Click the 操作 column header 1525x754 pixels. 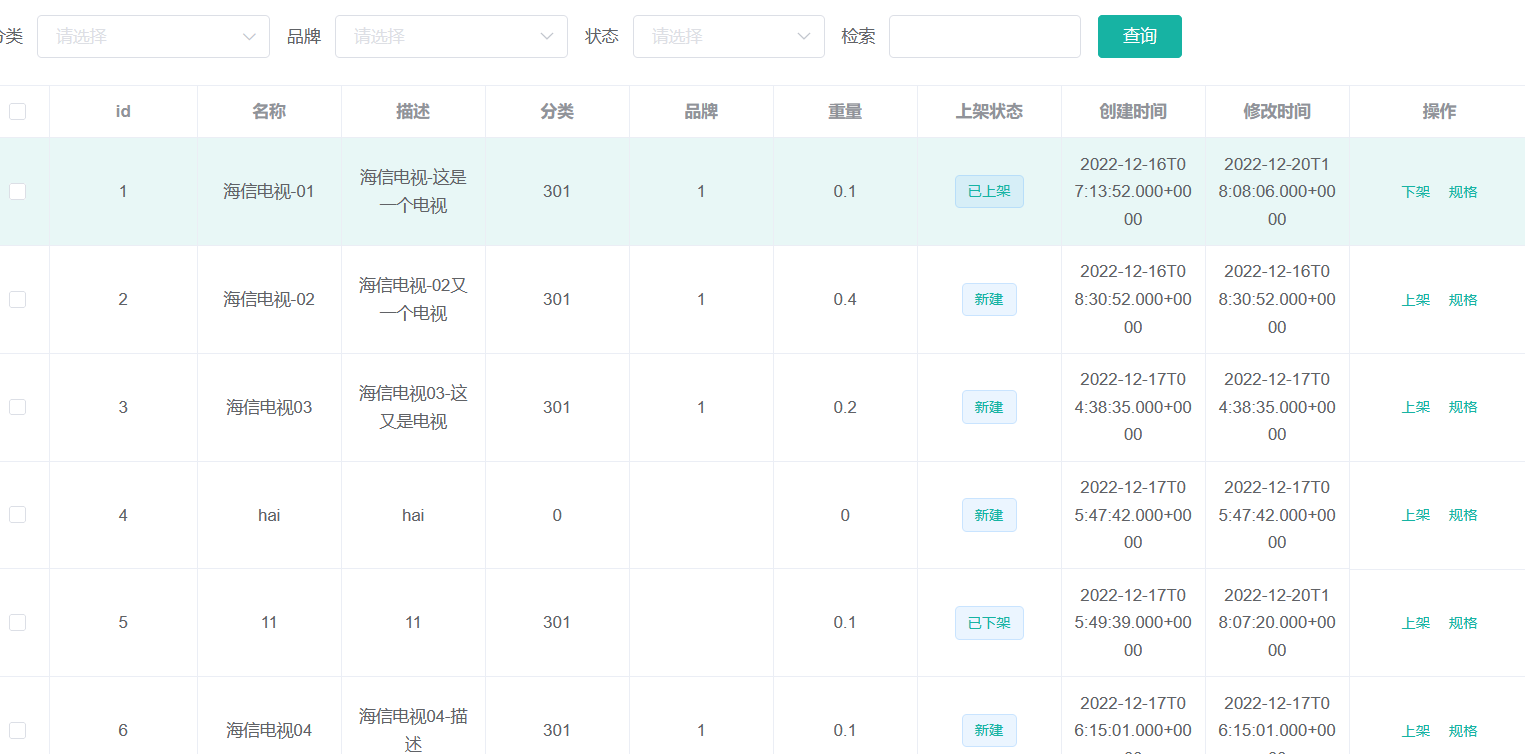click(1439, 111)
